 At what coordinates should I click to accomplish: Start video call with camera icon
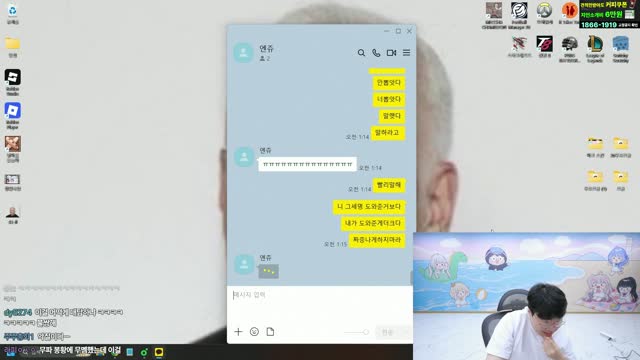tap(391, 53)
